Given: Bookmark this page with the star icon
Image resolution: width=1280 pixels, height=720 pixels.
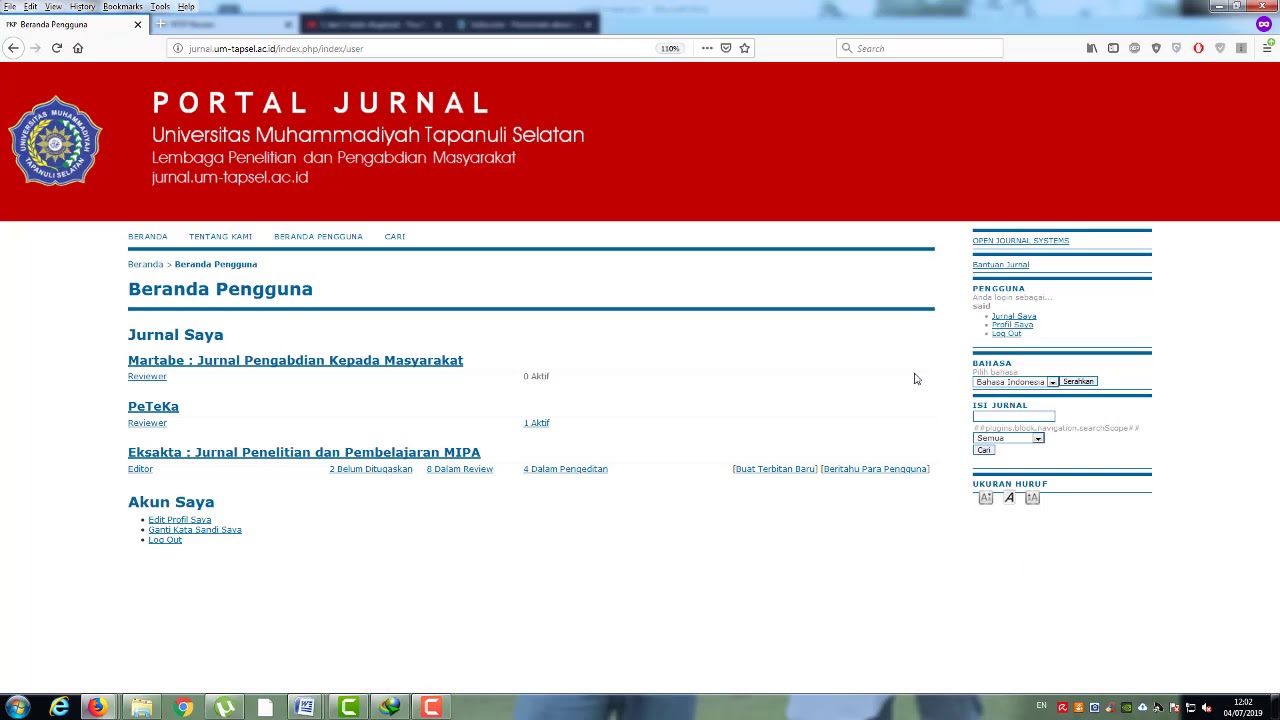Looking at the screenshot, I should (x=744, y=48).
